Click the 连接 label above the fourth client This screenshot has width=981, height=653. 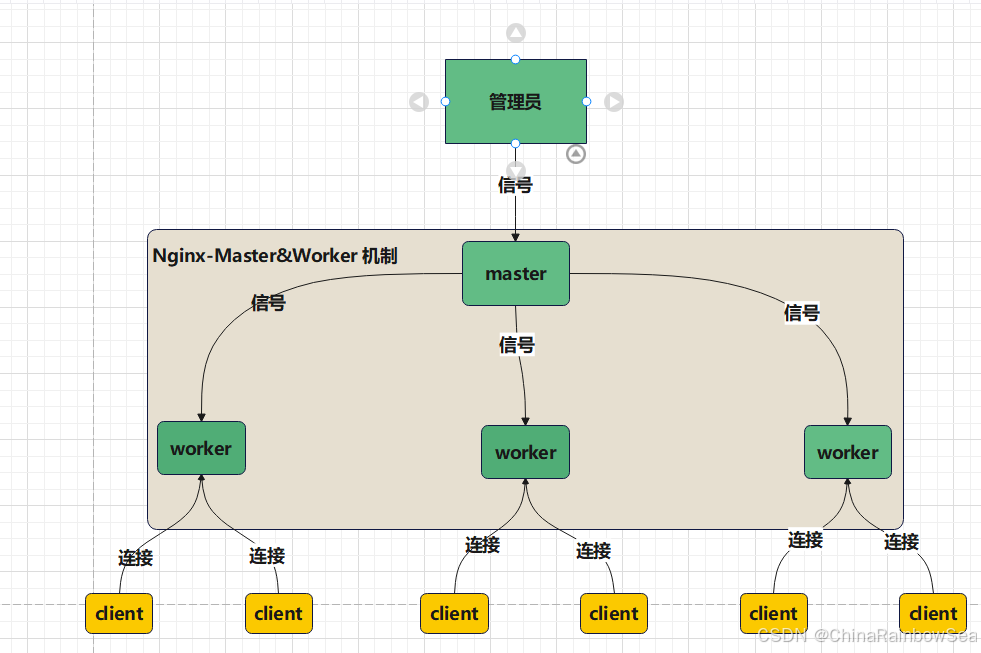point(593,550)
